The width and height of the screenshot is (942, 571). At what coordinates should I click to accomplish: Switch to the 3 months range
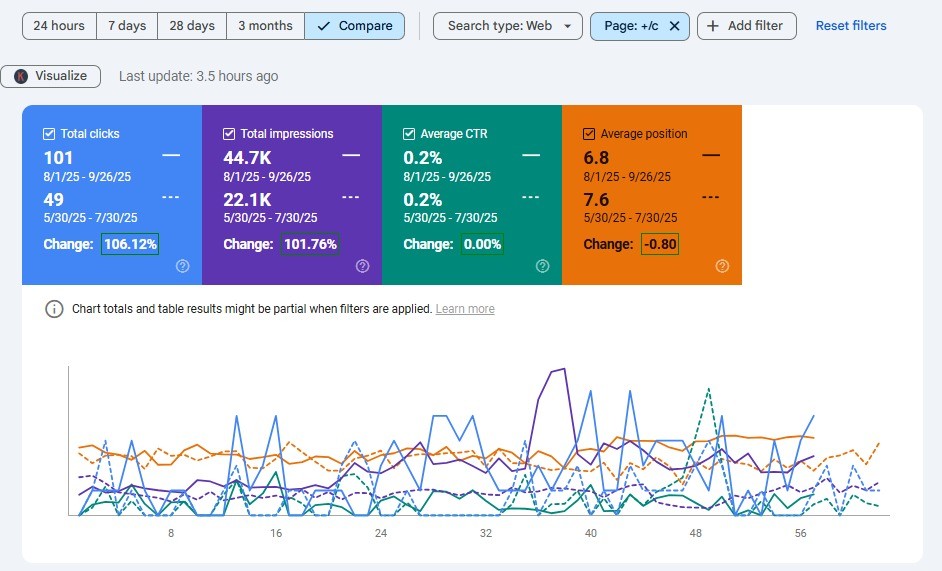click(265, 26)
